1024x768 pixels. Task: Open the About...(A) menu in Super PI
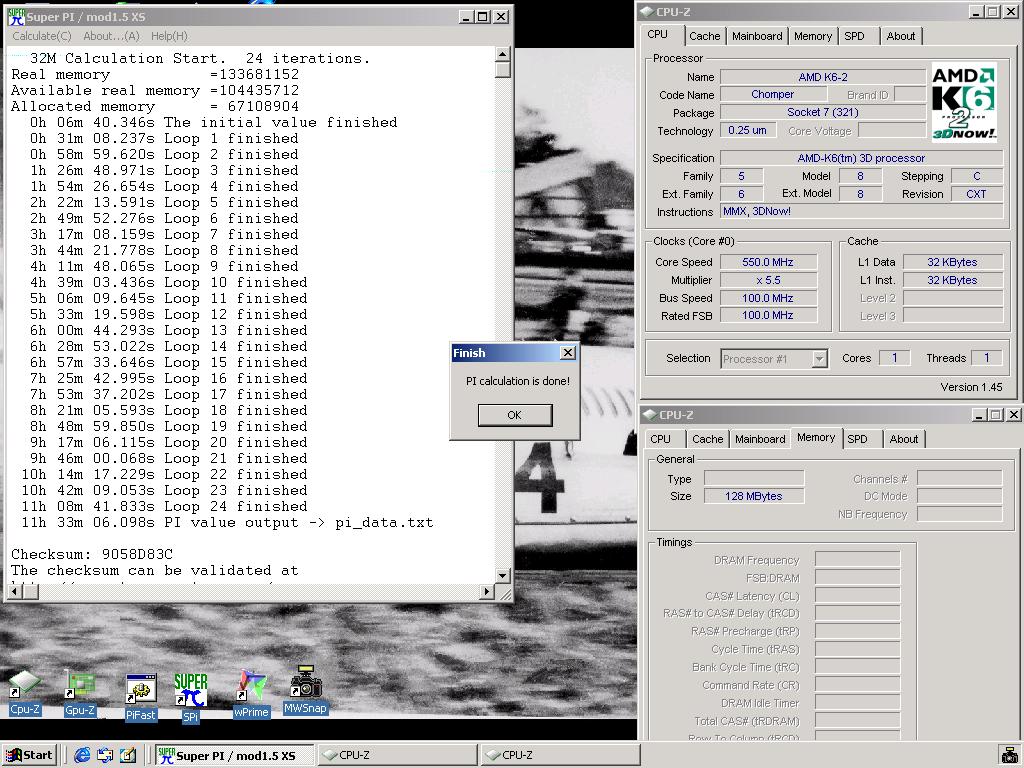coord(112,36)
